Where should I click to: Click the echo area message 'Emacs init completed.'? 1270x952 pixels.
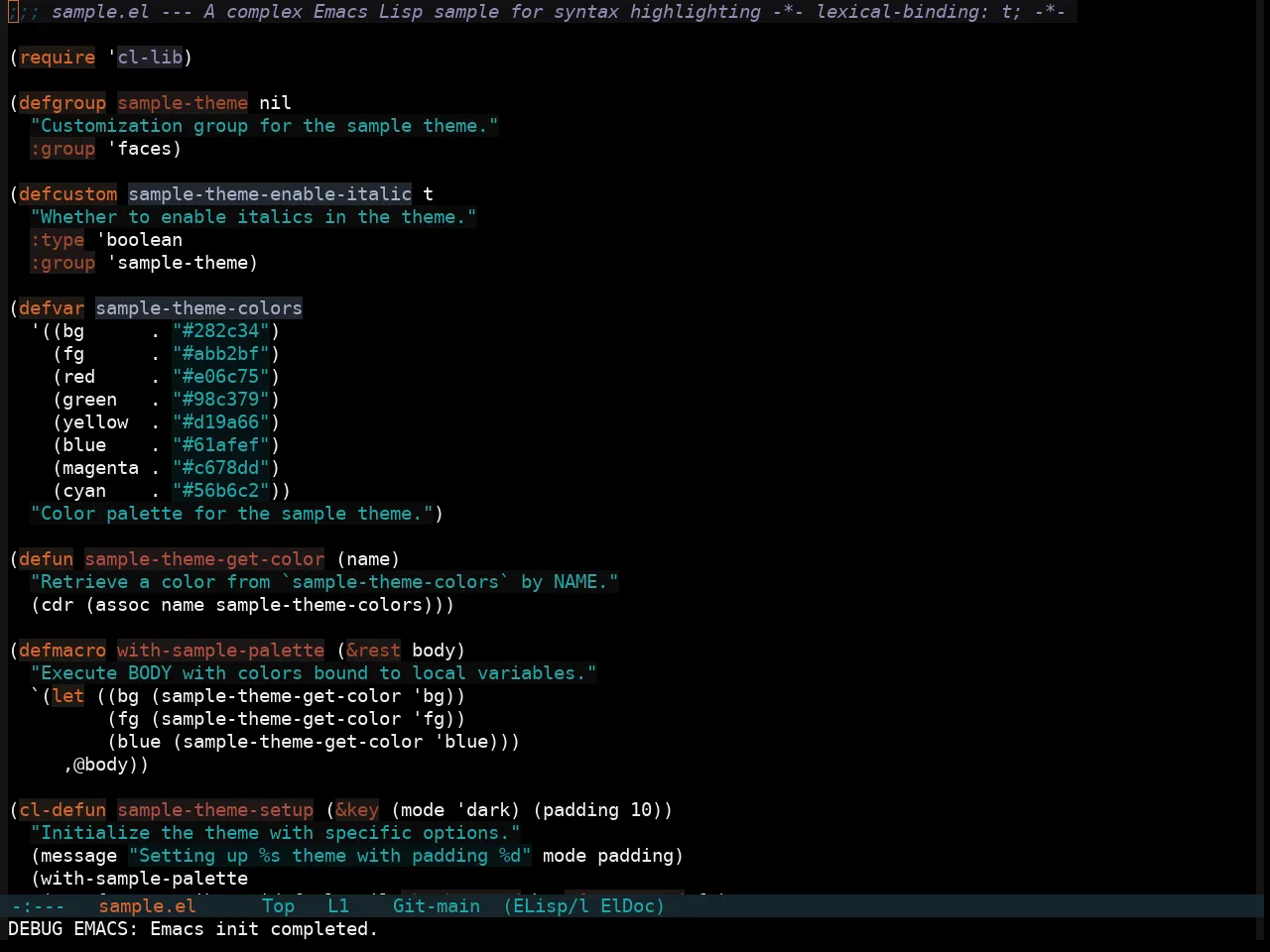(264, 929)
